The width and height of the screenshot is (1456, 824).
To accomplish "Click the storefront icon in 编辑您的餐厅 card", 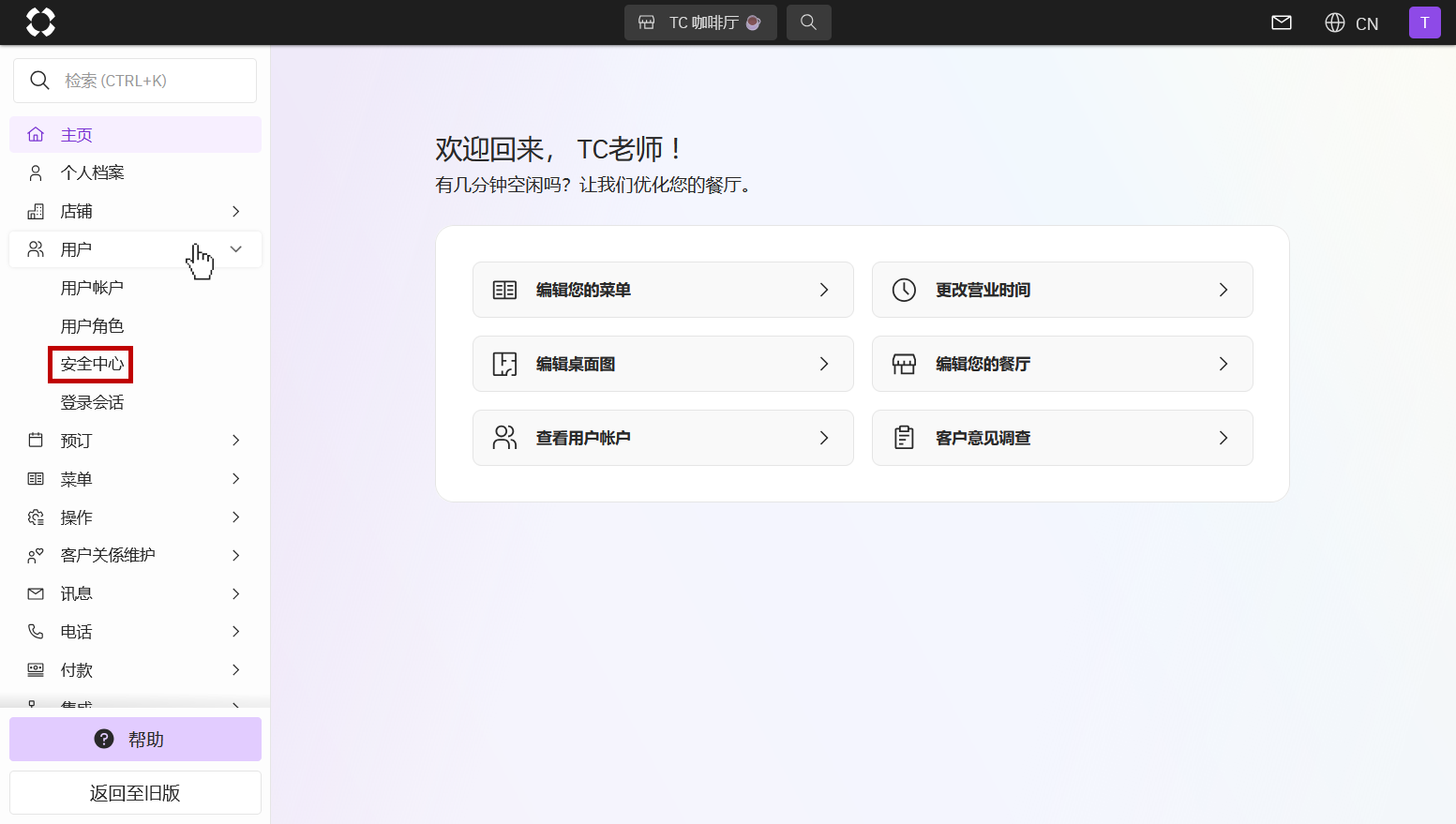I will (x=904, y=364).
